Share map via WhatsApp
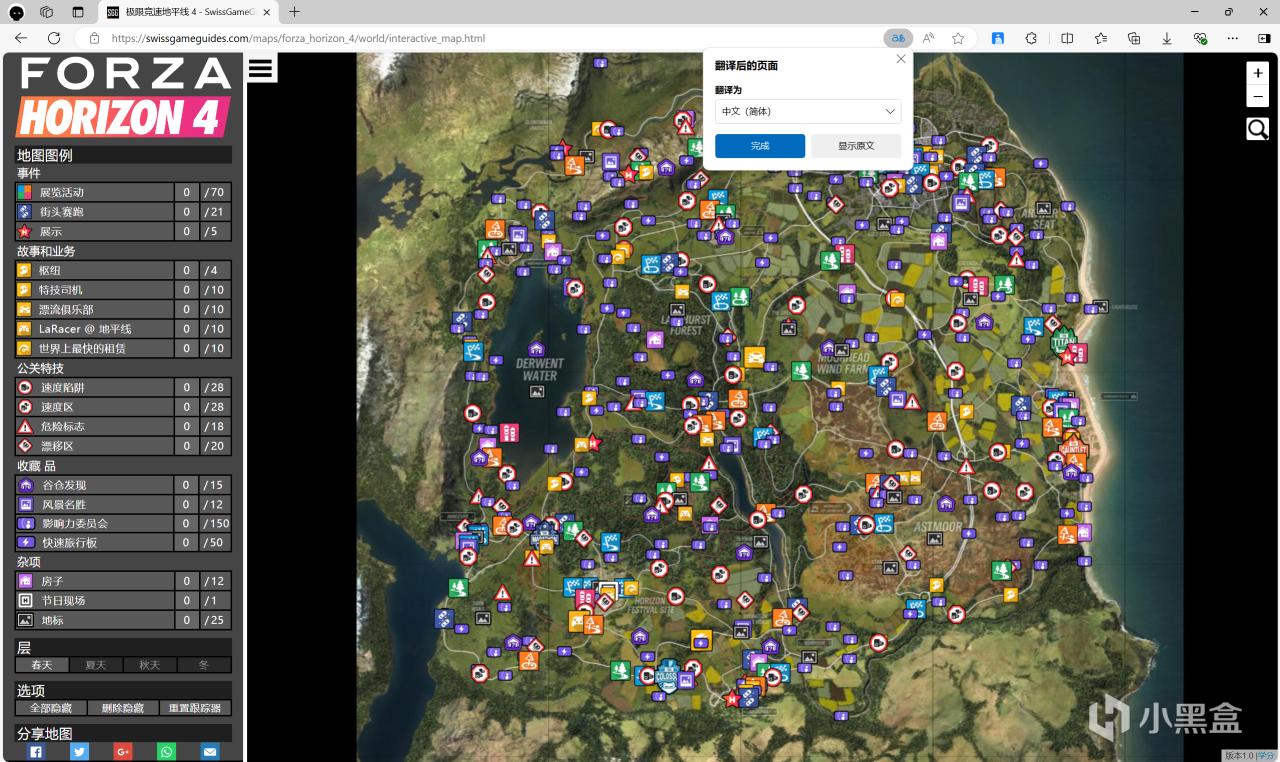 (x=166, y=752)
